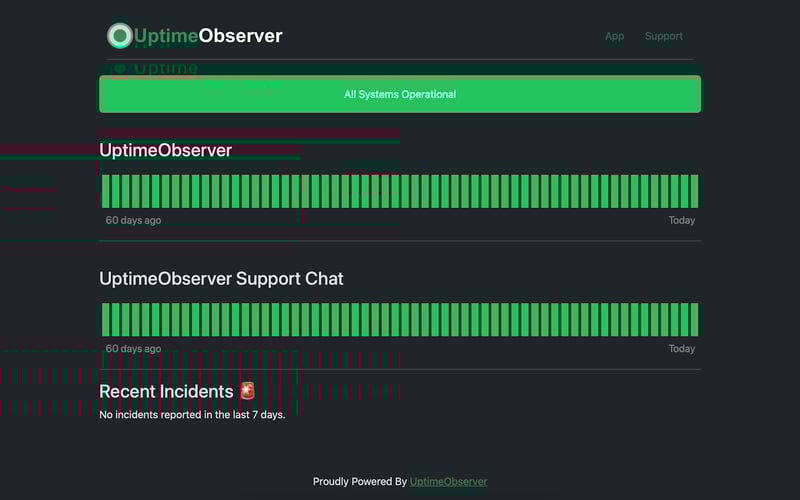Click the All Systems Operational banner

coord(400,94)
